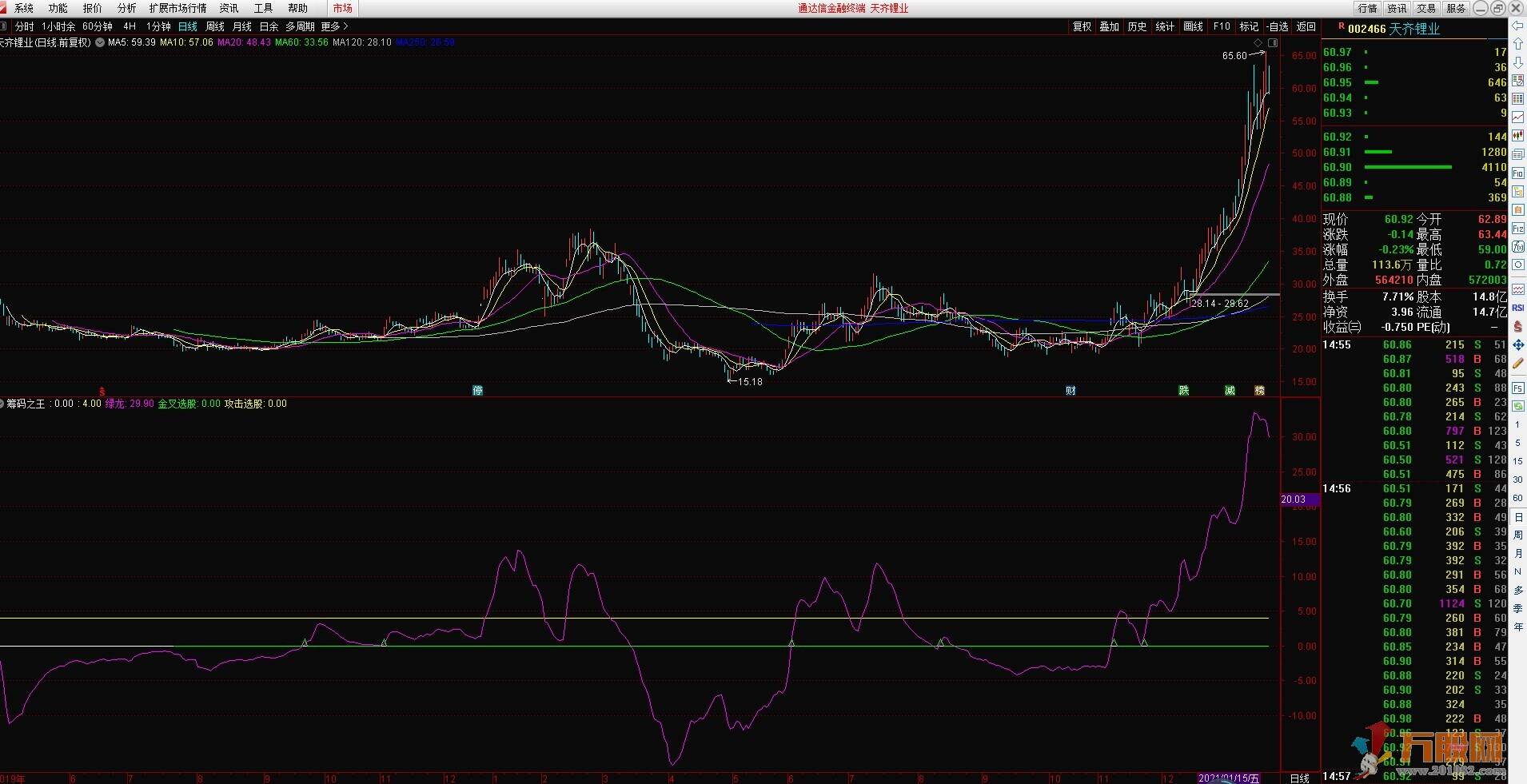Click the down arrow icon in right sidebar
1527x784 pixels.
click(x=1517, y=63)
